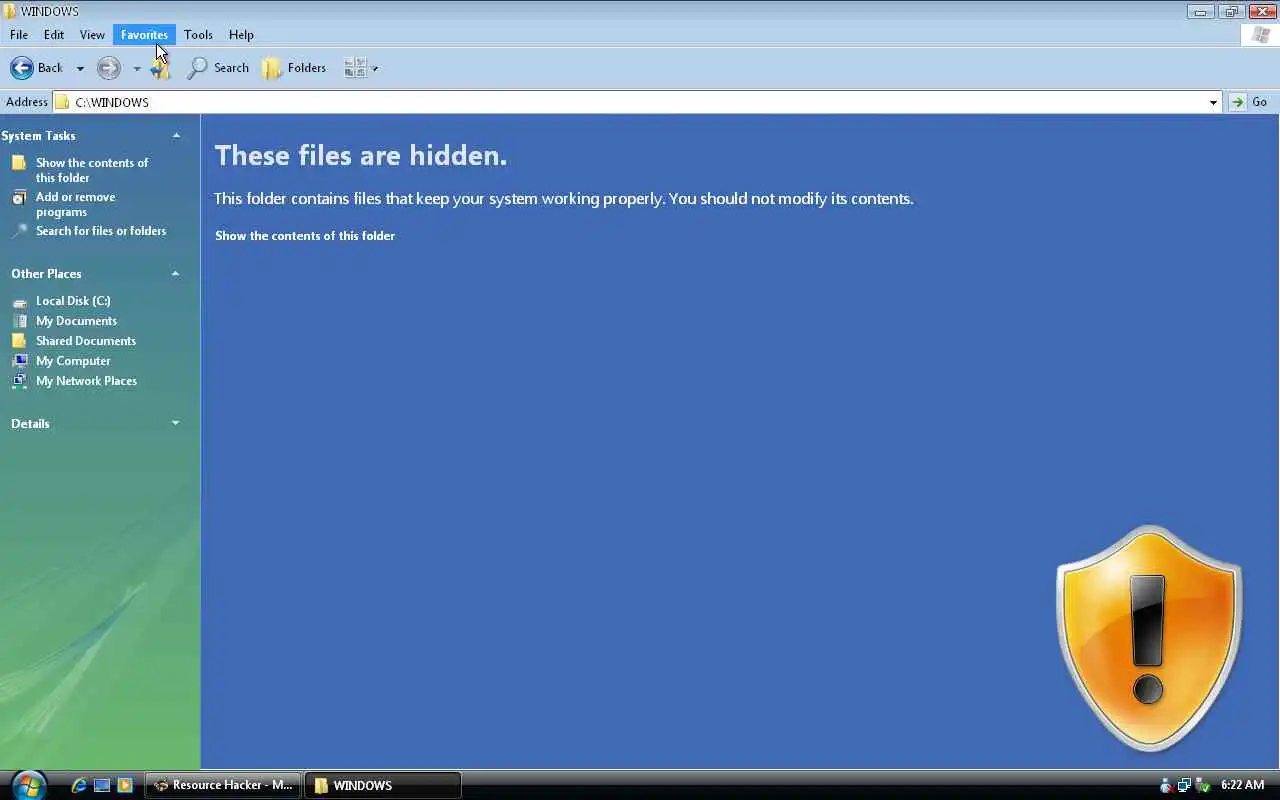
Task: Click the Search for files magnifier icon
Action: (x=19, y=231)
